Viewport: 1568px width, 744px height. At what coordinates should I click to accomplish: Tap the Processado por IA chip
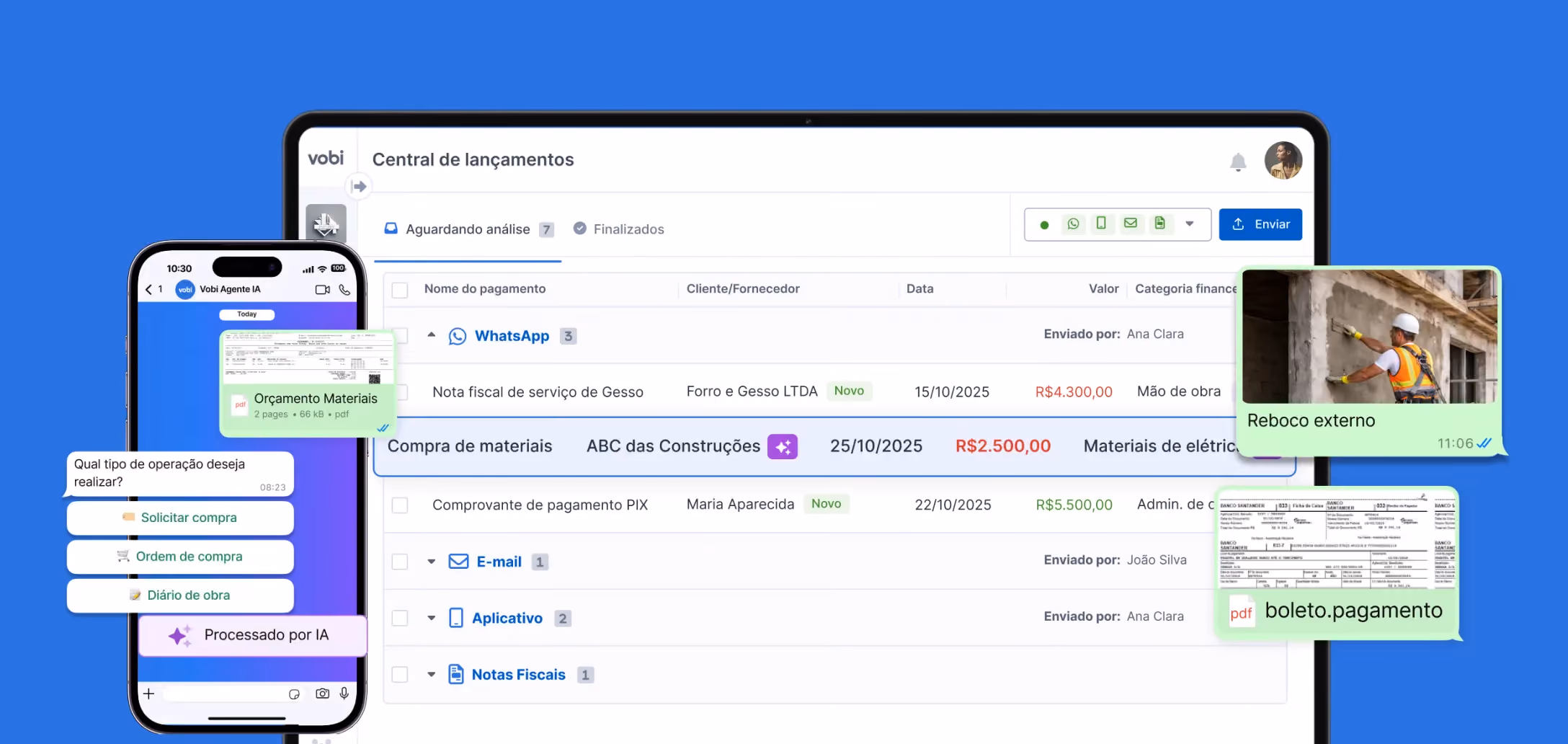(253, 635)
